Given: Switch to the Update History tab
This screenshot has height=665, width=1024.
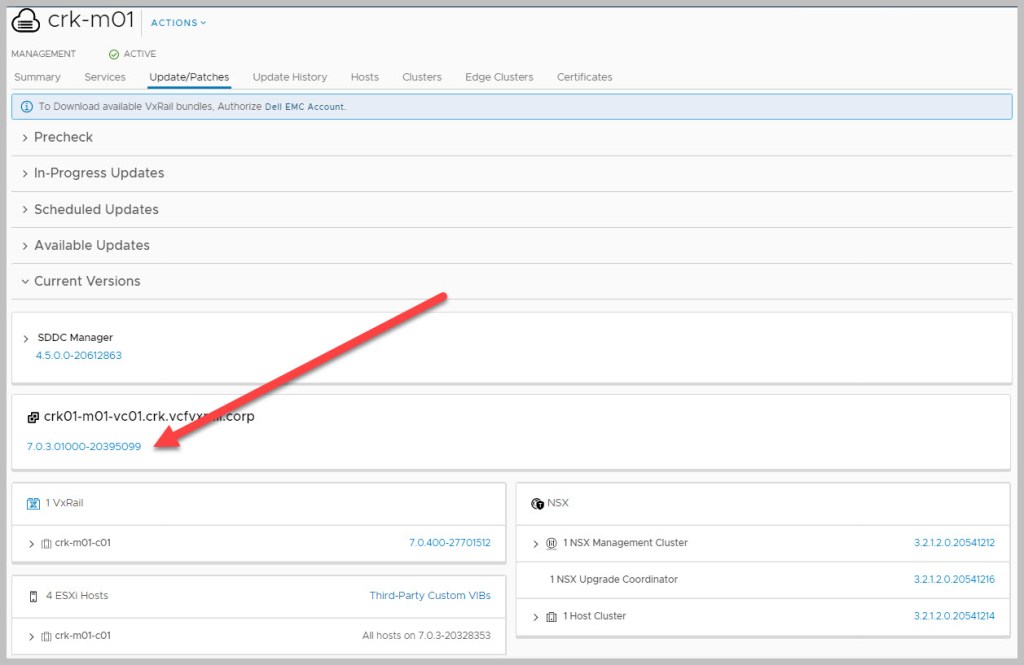Looking at the screenshot, I should tap(289, 77).
